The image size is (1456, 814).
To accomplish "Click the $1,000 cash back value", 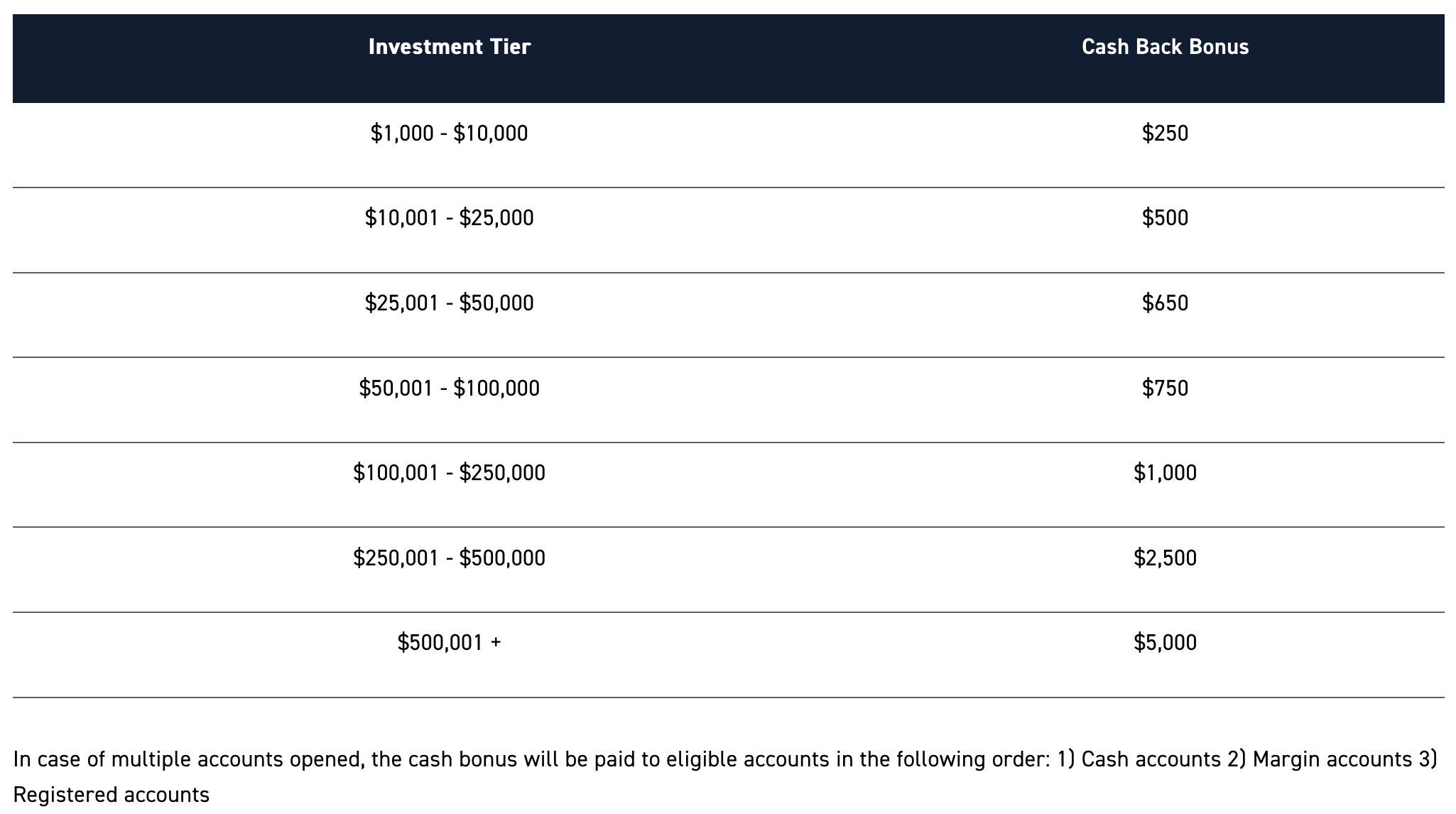I will (1165, 473).
